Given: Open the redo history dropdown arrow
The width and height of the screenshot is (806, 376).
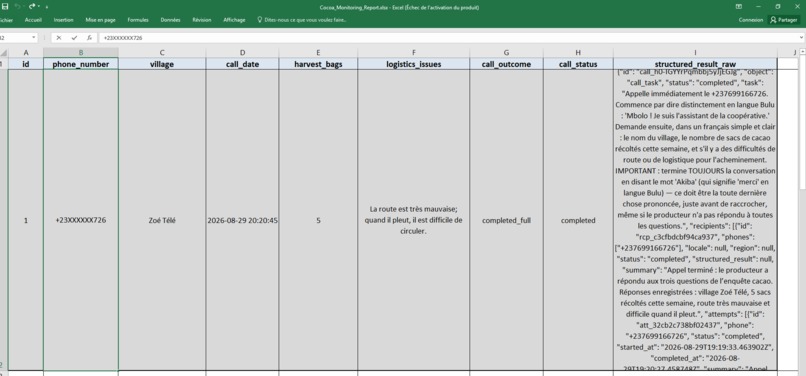Looking at the screenshot, I should (x=39, y=7).
